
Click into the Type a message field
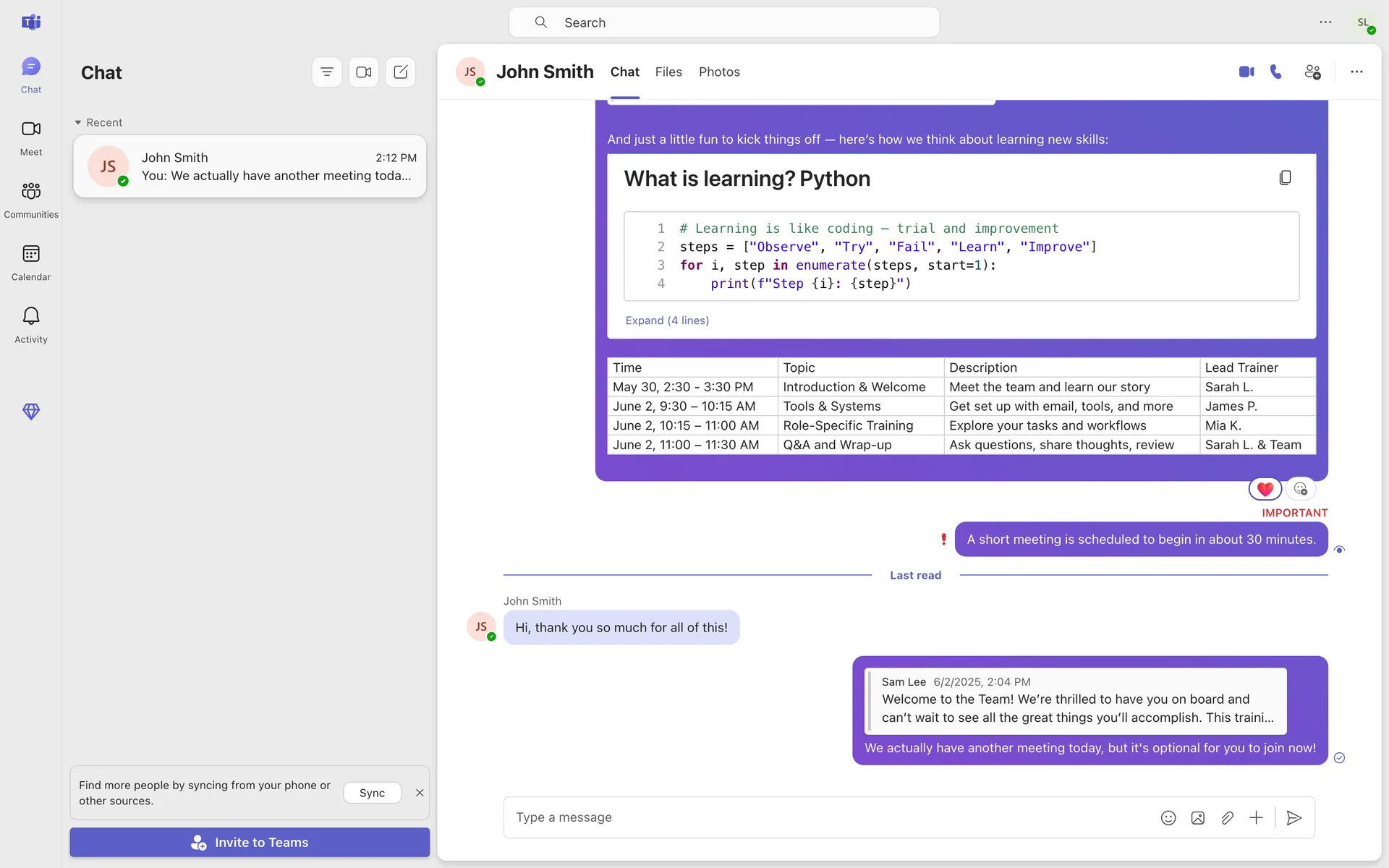[x=825, y=817]
